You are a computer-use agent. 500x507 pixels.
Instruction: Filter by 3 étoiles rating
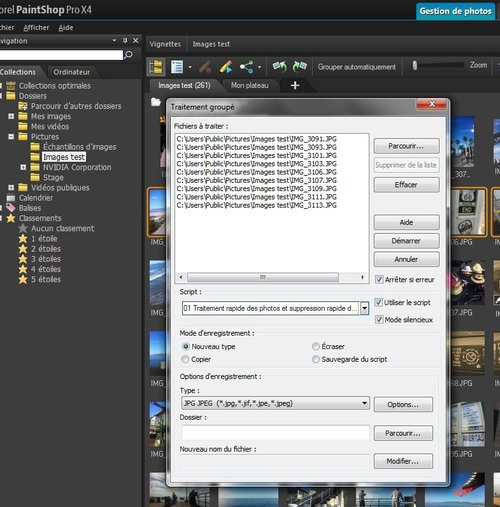click(x=46, y=259)
